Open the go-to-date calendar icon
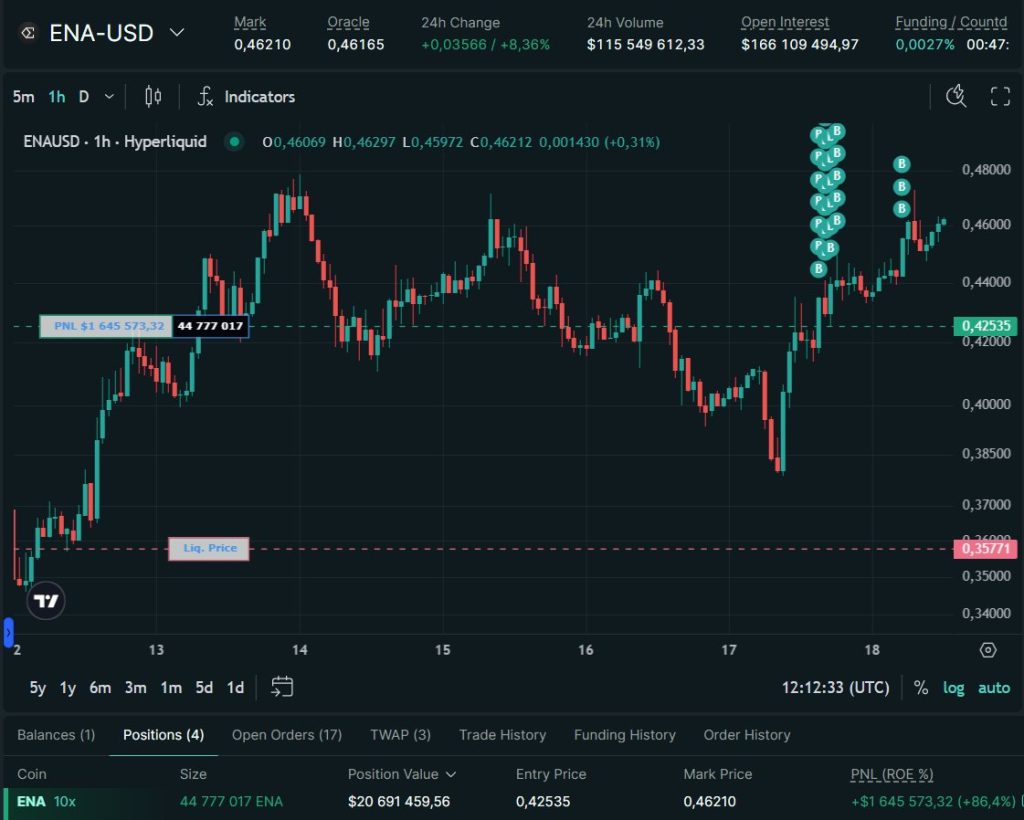This screenshot has width=1024, height=820. (x=283, y=687)
